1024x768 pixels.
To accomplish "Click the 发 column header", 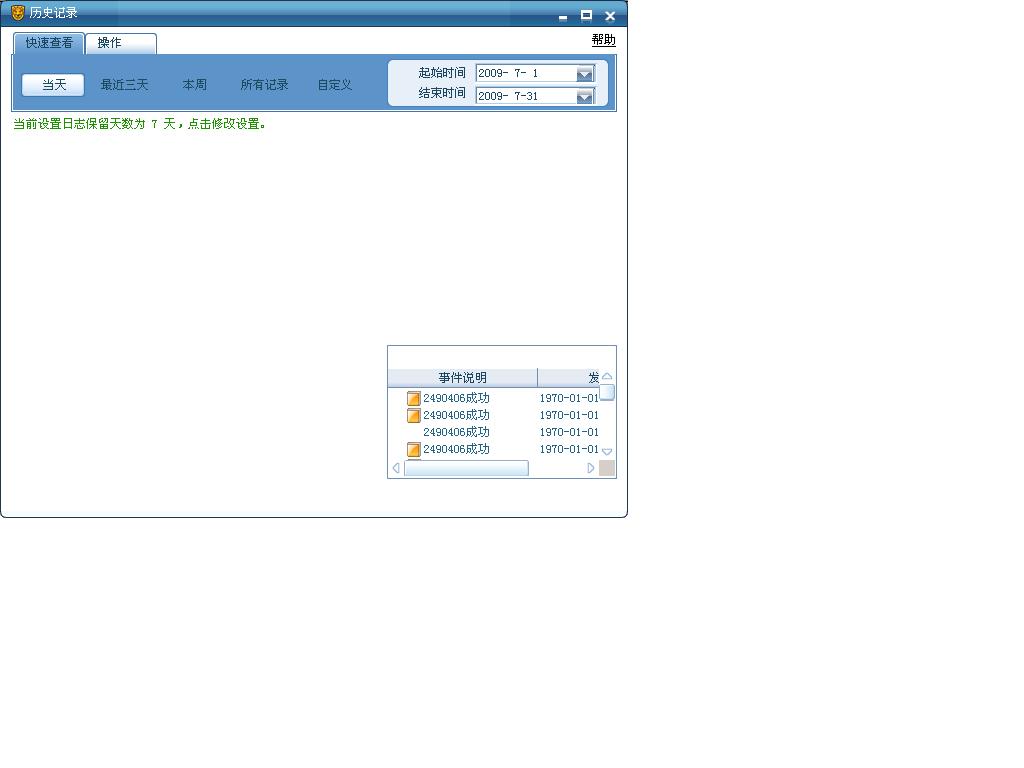I will 569,377.
